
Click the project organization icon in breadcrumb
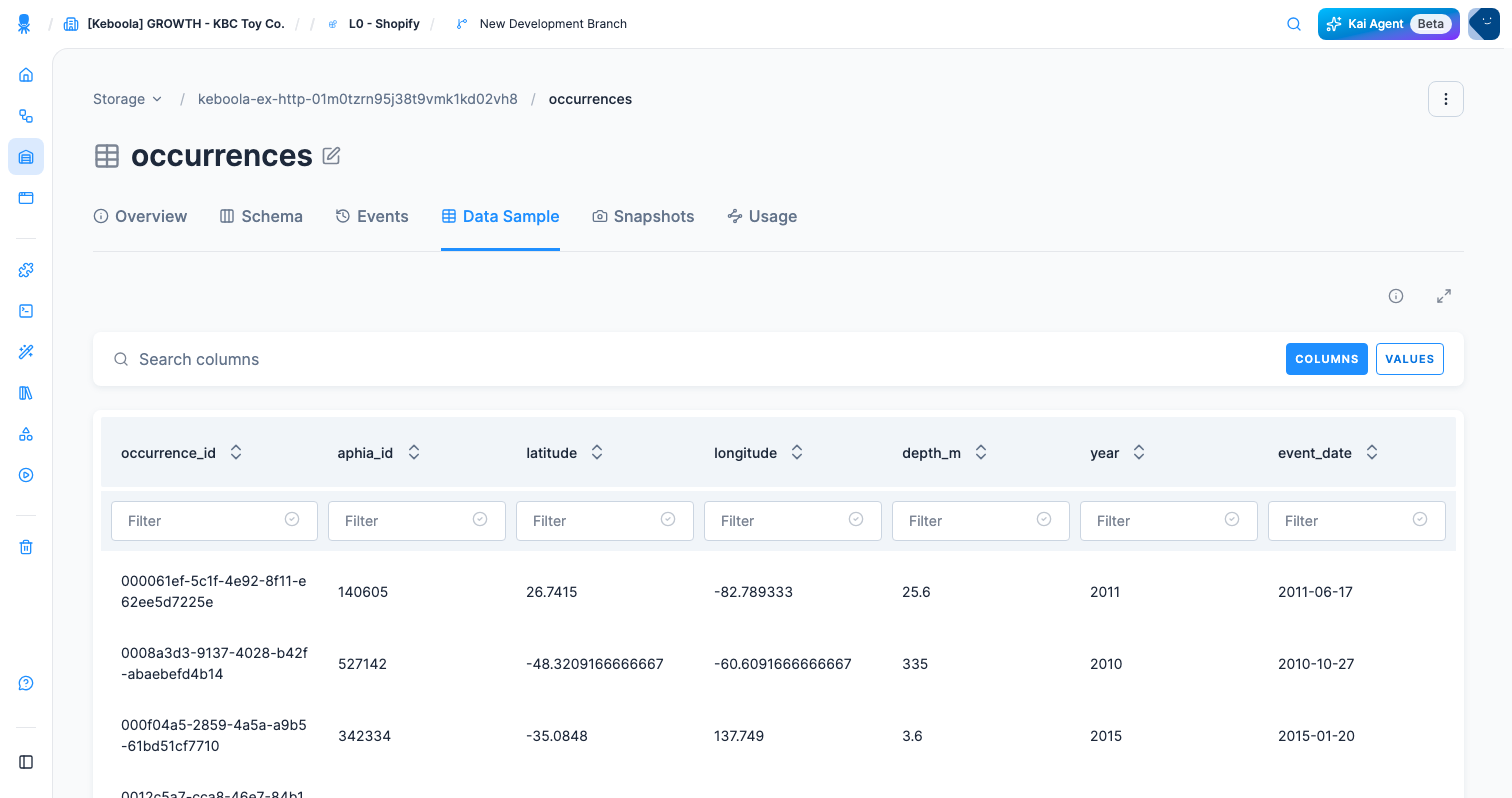pos(71,24)
